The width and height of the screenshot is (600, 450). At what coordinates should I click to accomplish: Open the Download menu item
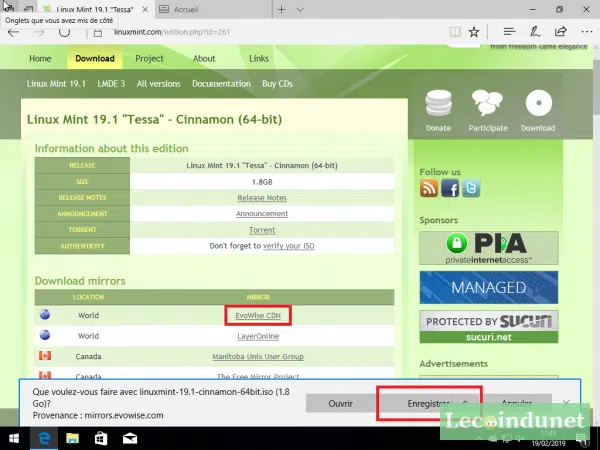point(95,59)
